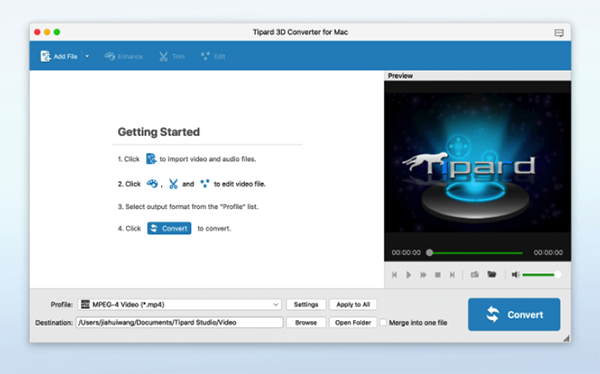Viewport: 600px width, 374px height.
Task: Click the Destination path field
Action: (179, 322)
